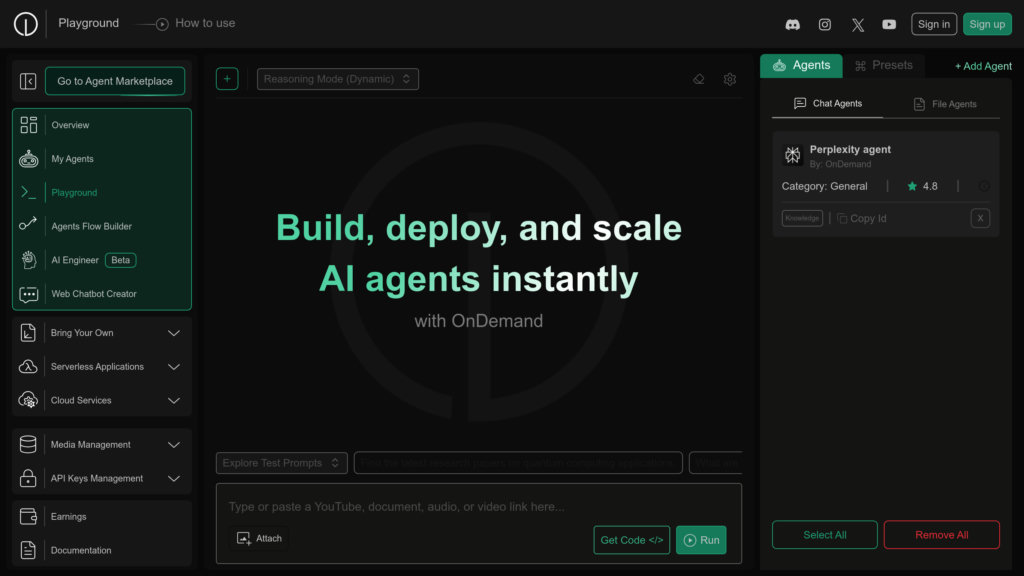Collapse the sidebar with panel icon
This screenshot has width=1024, height=576.
point(28,81)
